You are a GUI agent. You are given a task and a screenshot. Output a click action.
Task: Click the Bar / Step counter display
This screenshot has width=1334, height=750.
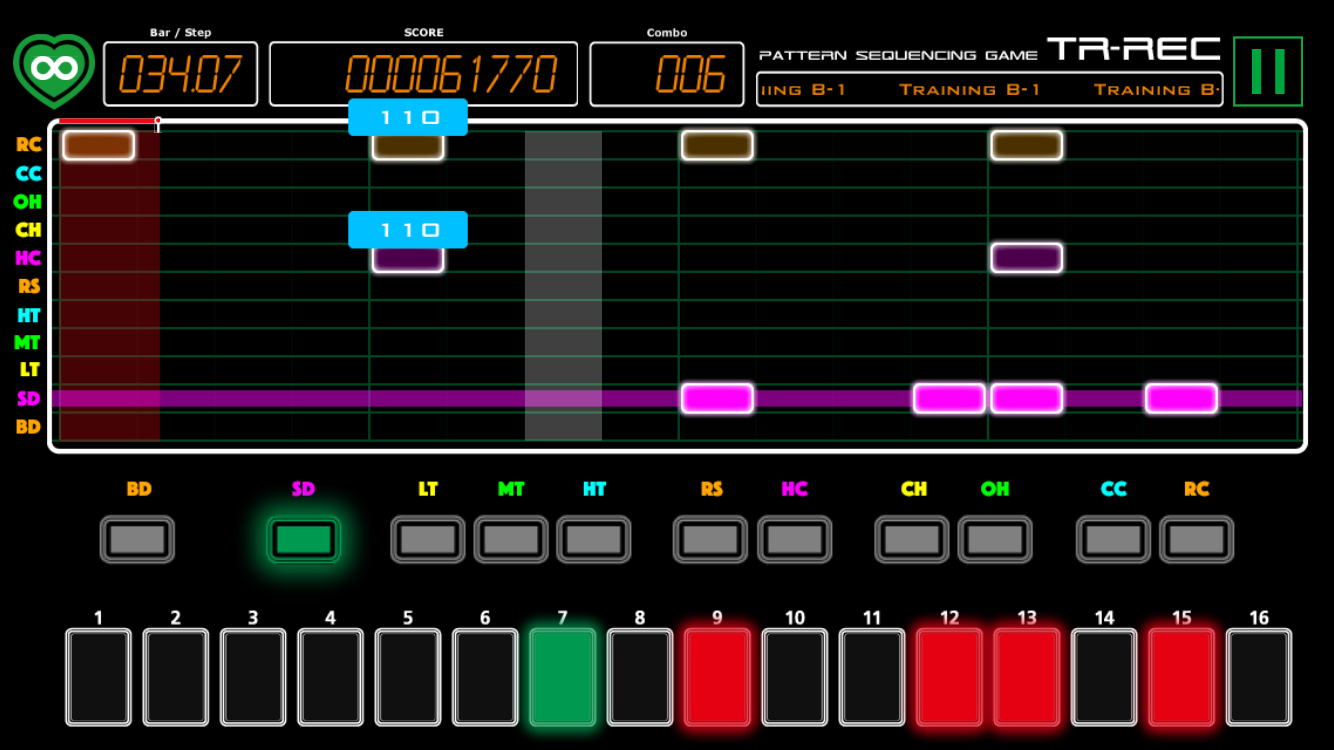point(181,73)
